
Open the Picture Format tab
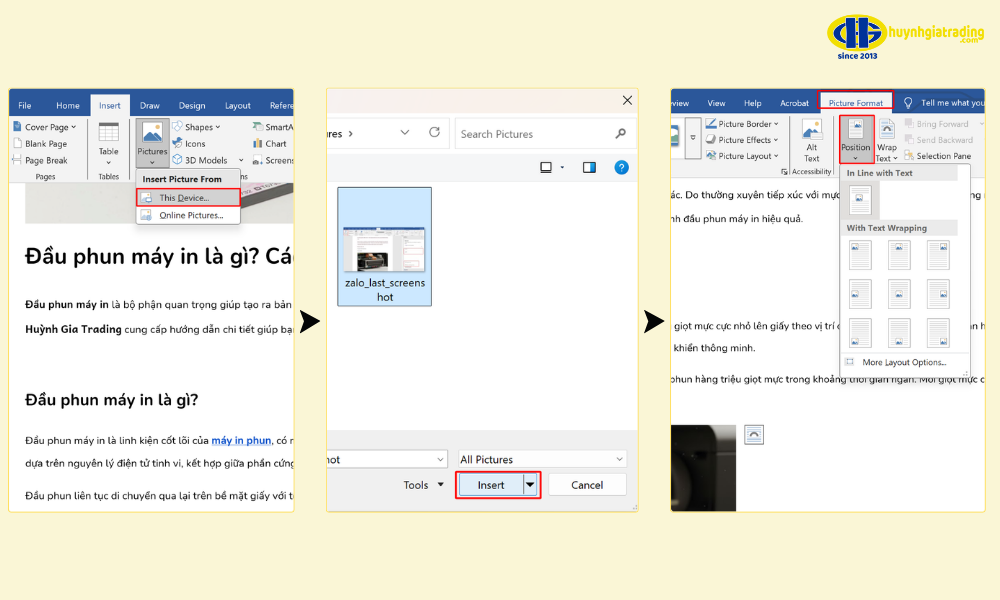pyautogui.click(x=855, y=103)
